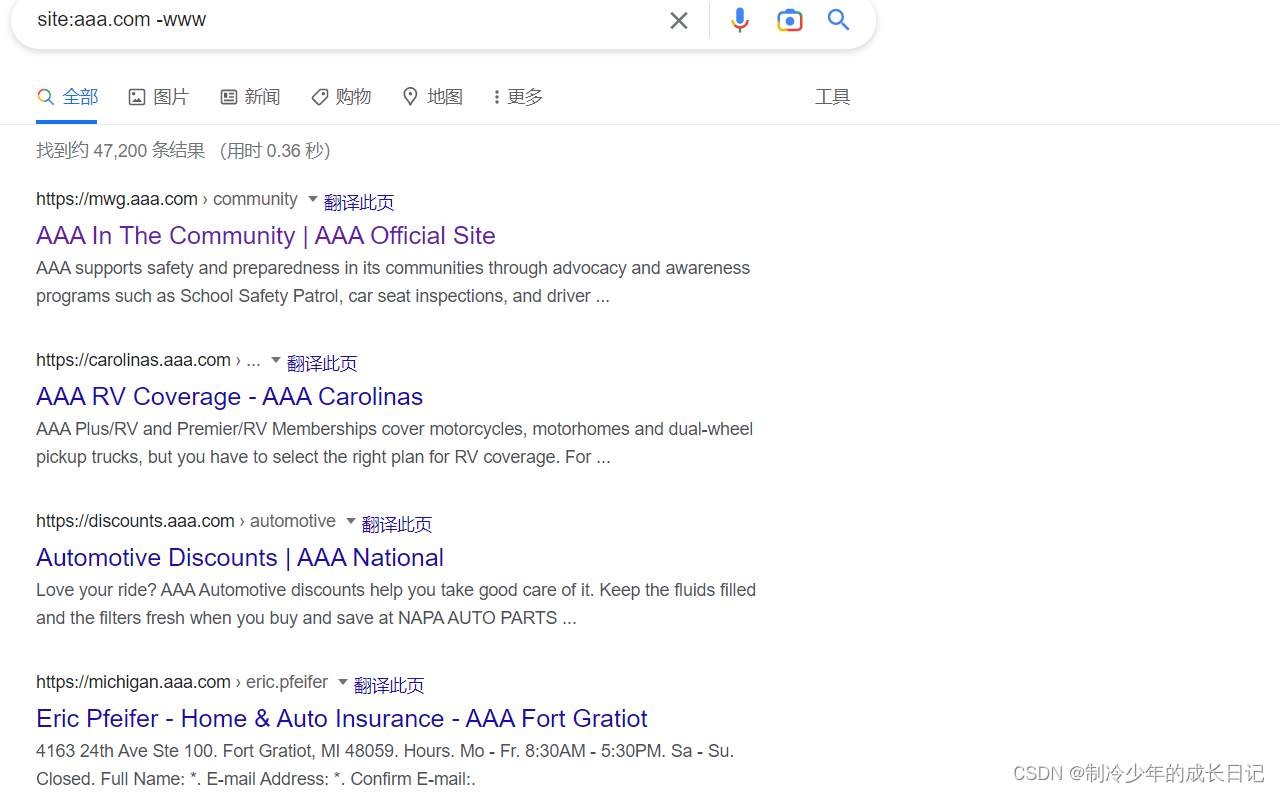1280x793 pixels.
Task: Open Automotive Discounts | AAA National link
Action: 240,557
